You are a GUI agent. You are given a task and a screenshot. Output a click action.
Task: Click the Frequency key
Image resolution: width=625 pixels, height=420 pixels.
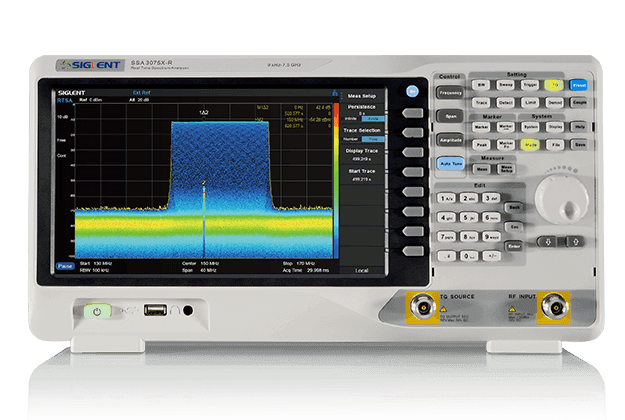tap(450, 93)
